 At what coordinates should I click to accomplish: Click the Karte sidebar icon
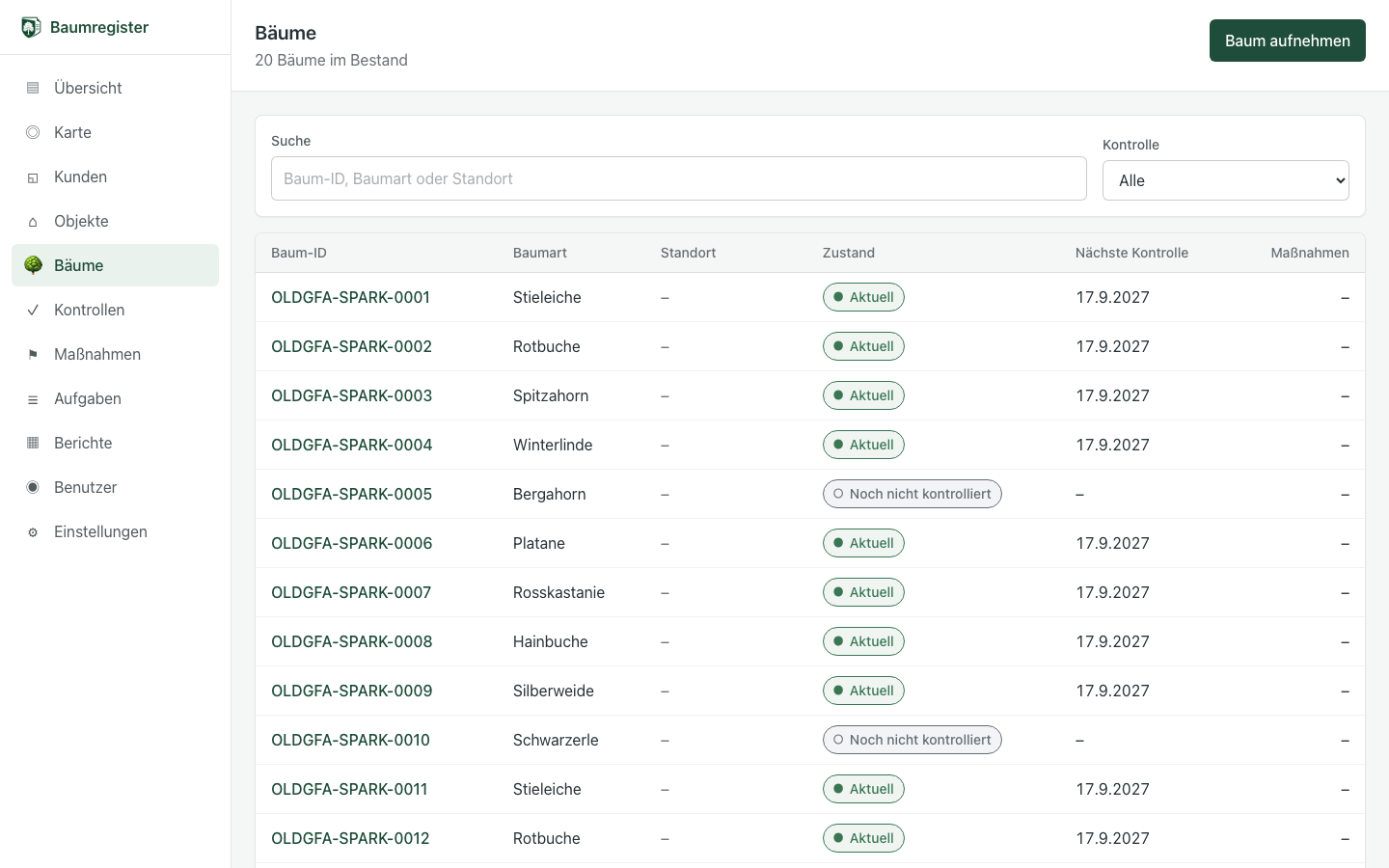coord(33,132)
